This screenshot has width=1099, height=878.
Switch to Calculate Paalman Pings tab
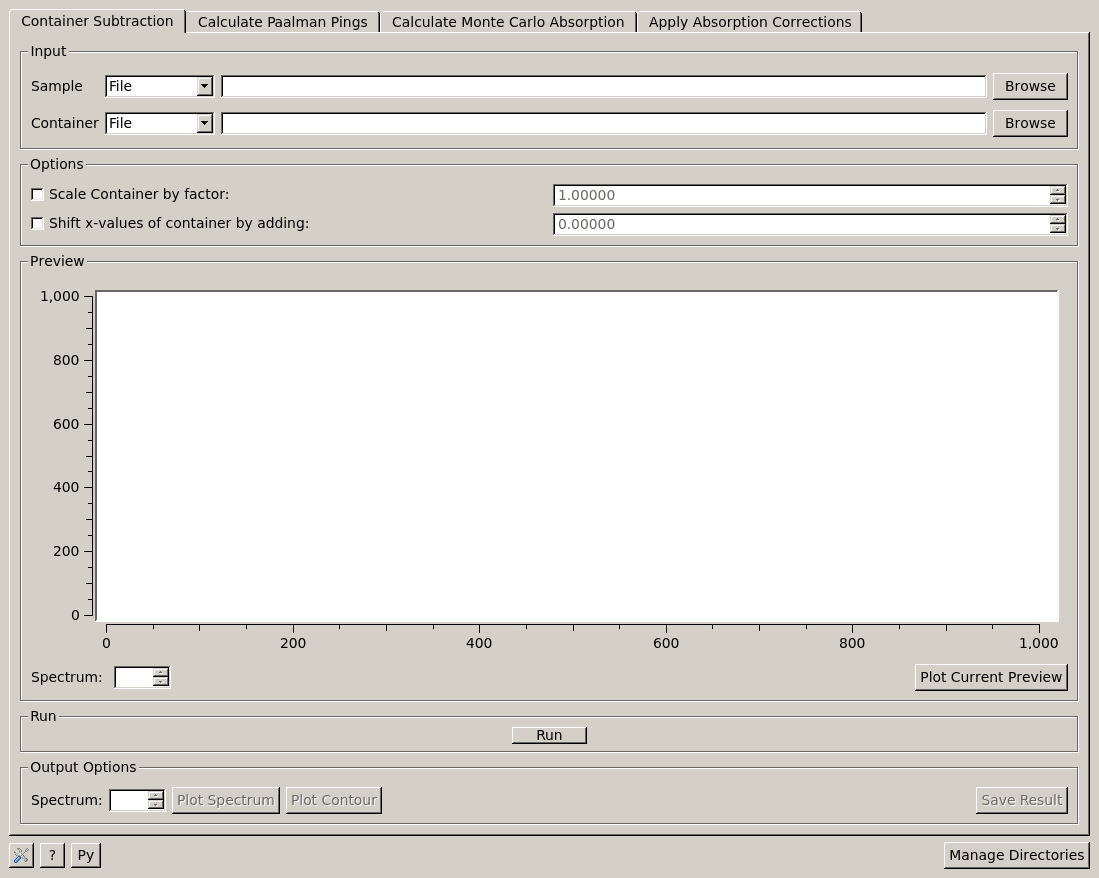(282, 22)
